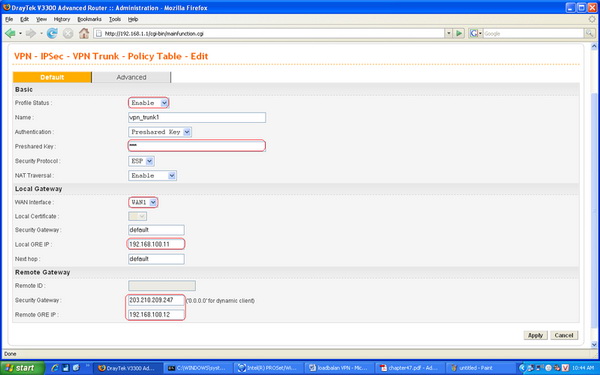Click the taskbar clock 10:44 AM
This screenshot has height=375, width=600.
pyautogui.click(x=583, y=368)
